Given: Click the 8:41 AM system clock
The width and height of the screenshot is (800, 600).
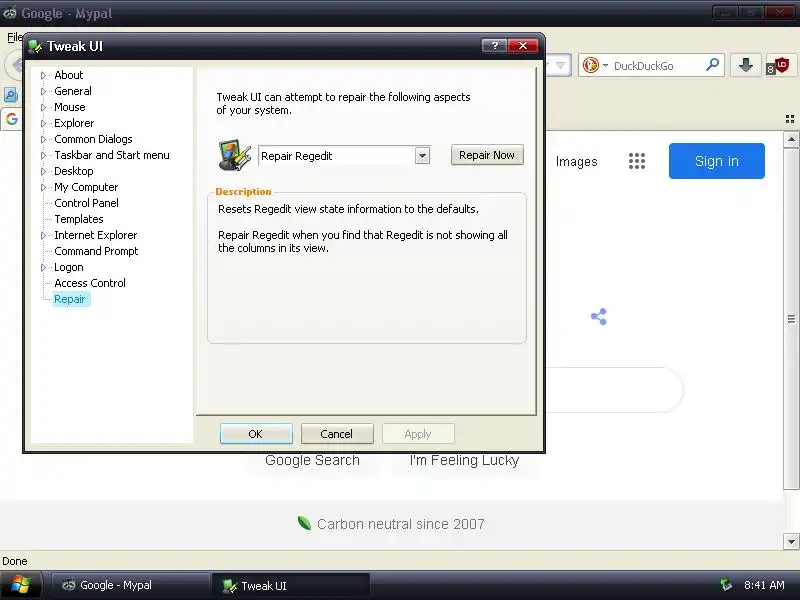Looking at the screenshot, I should pos(764,585).
